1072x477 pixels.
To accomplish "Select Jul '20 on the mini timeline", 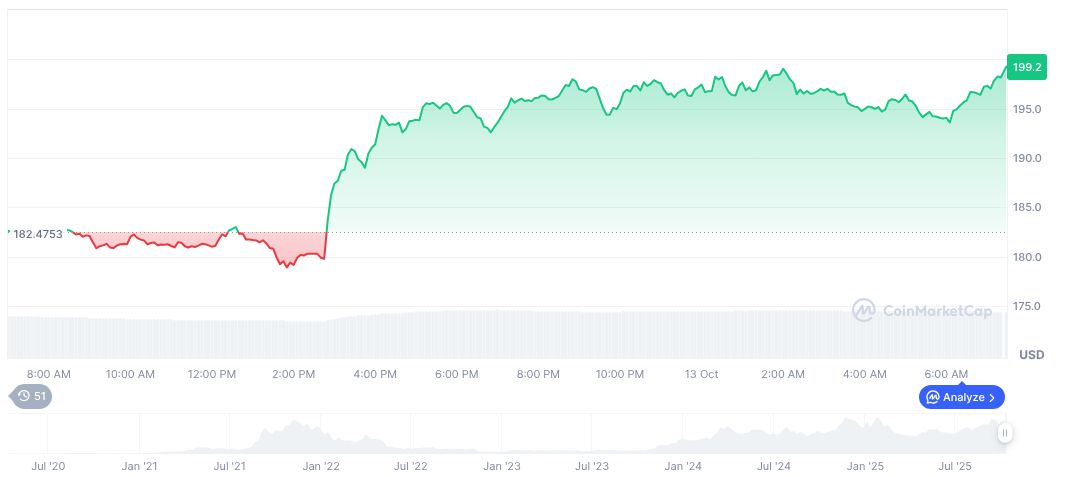I will point(49,466).
